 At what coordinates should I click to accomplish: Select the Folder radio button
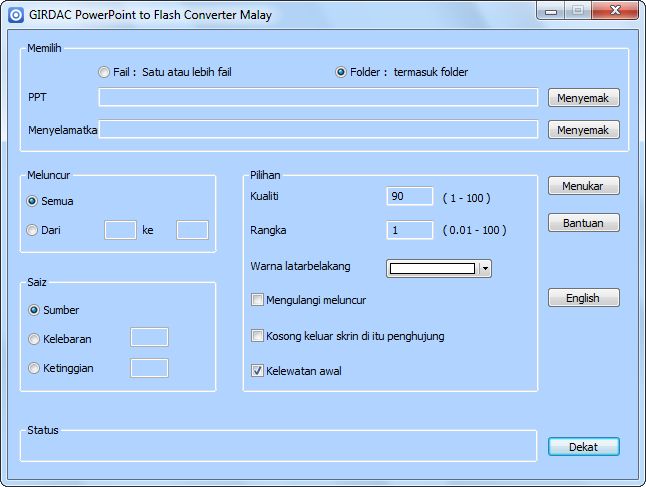pyautogui.click(x=341, y=72)
